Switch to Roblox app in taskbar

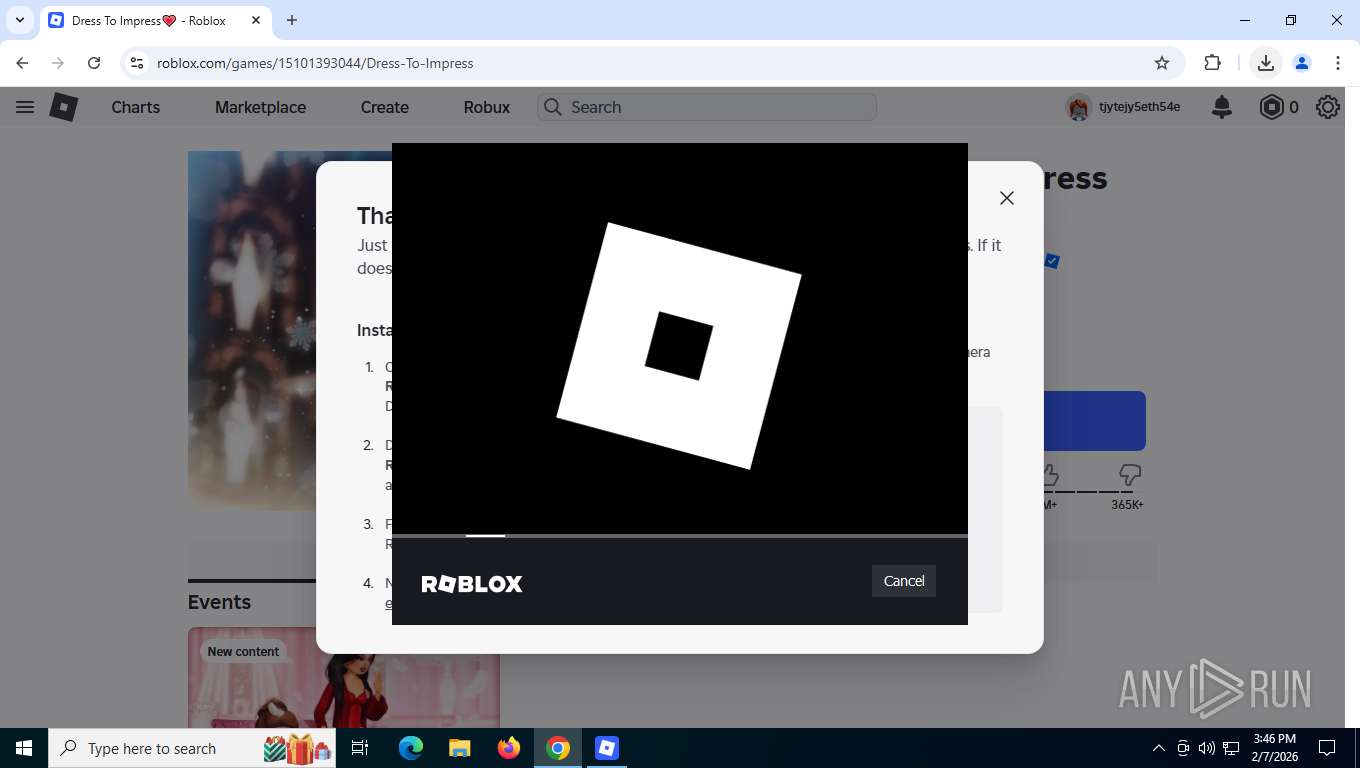coord(606,748)
